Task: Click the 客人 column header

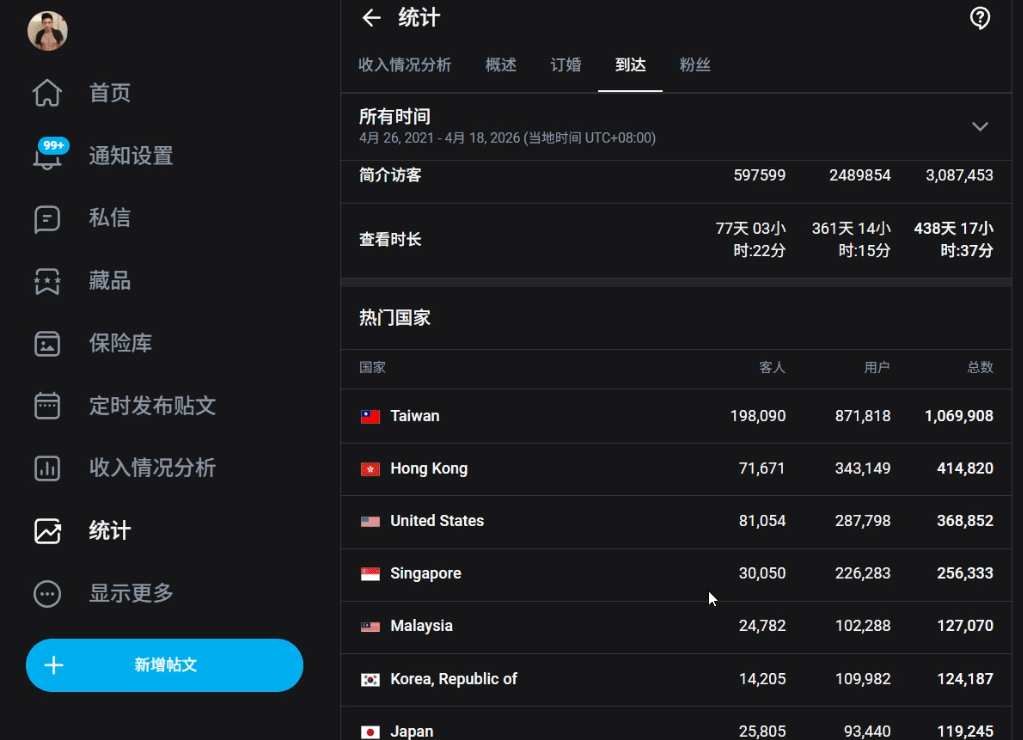Action: pos(772,367)
